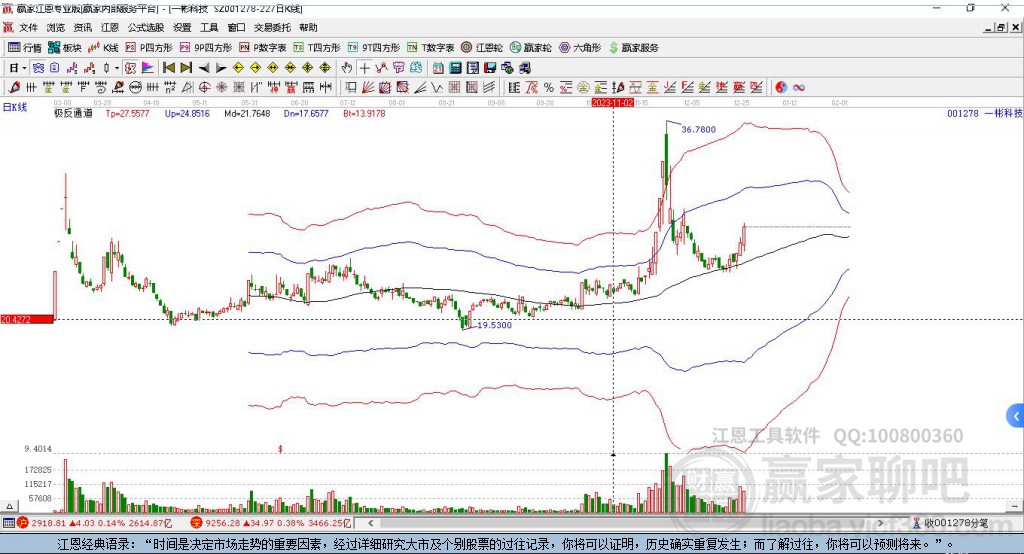Open the 窗口 menu

click(236, 27)
